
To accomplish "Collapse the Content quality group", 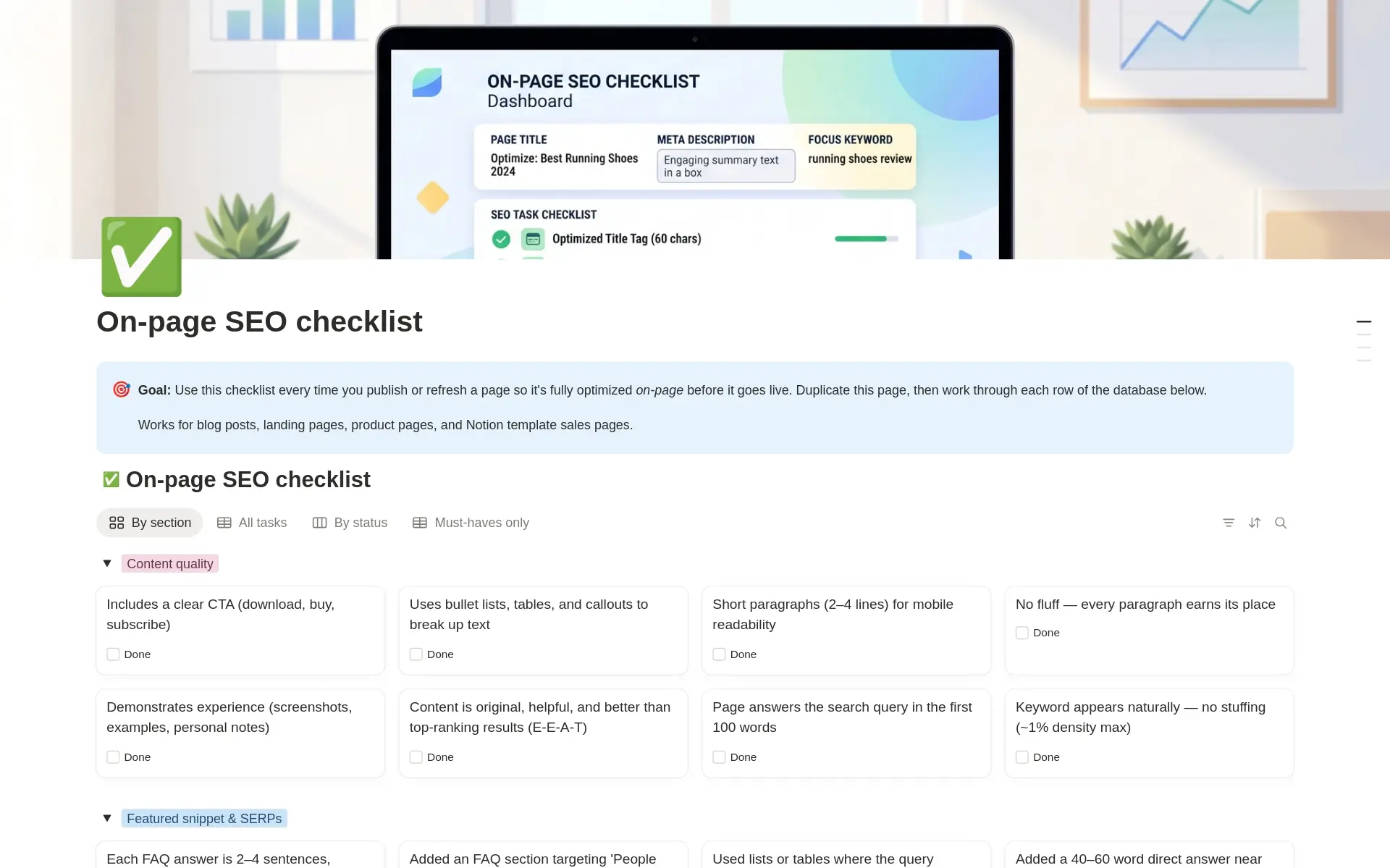I will pyautogui.click(x=107, y=563).
